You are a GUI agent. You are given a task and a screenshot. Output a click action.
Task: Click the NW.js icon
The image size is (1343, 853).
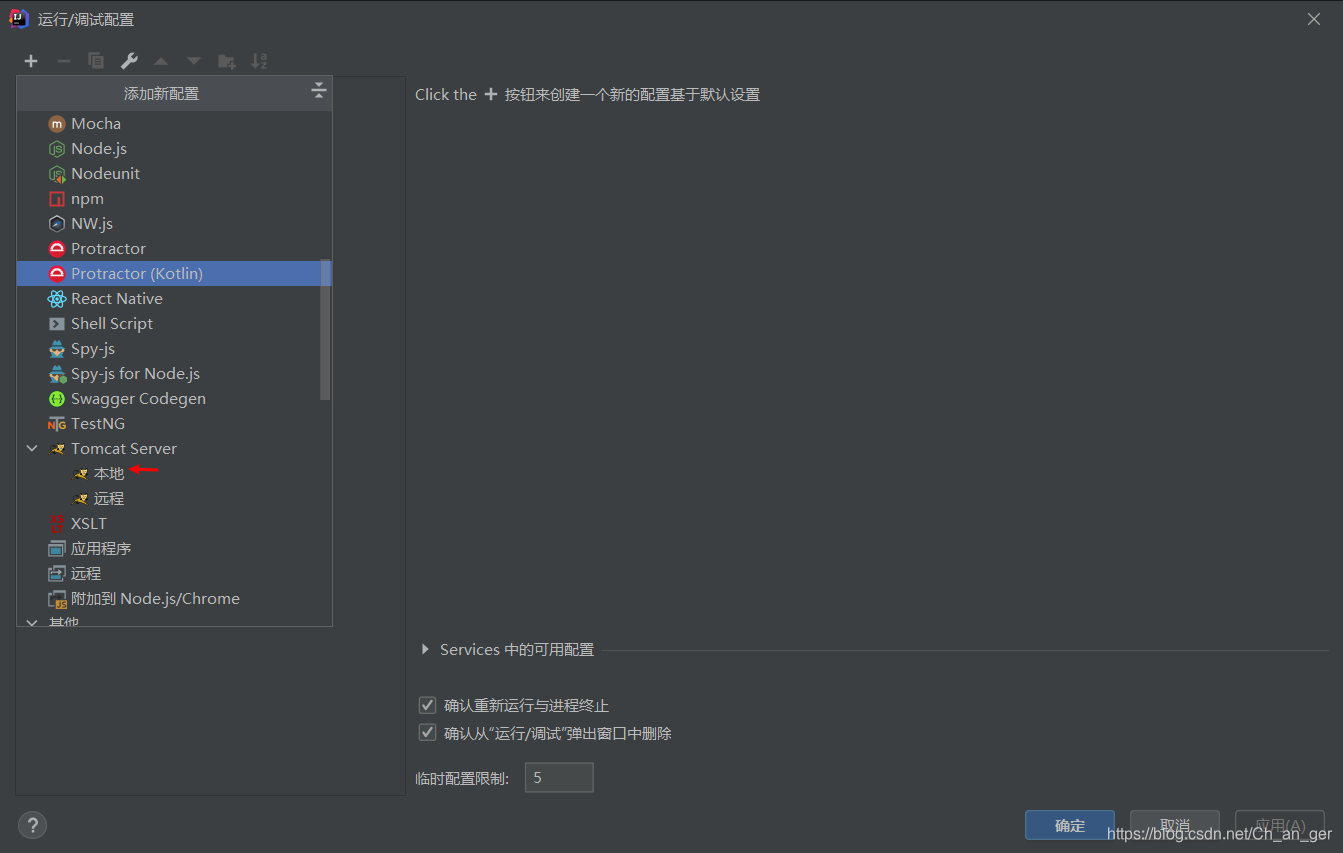pyautogui.click(x=57, y=224)
